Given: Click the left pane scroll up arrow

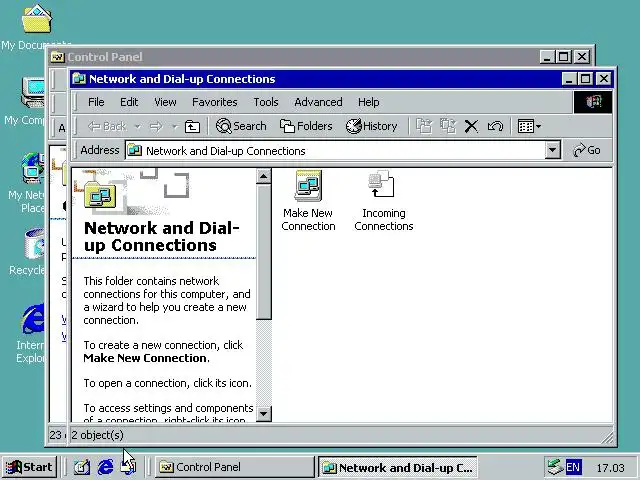Looking at the screenshot, I should (264, 176).
